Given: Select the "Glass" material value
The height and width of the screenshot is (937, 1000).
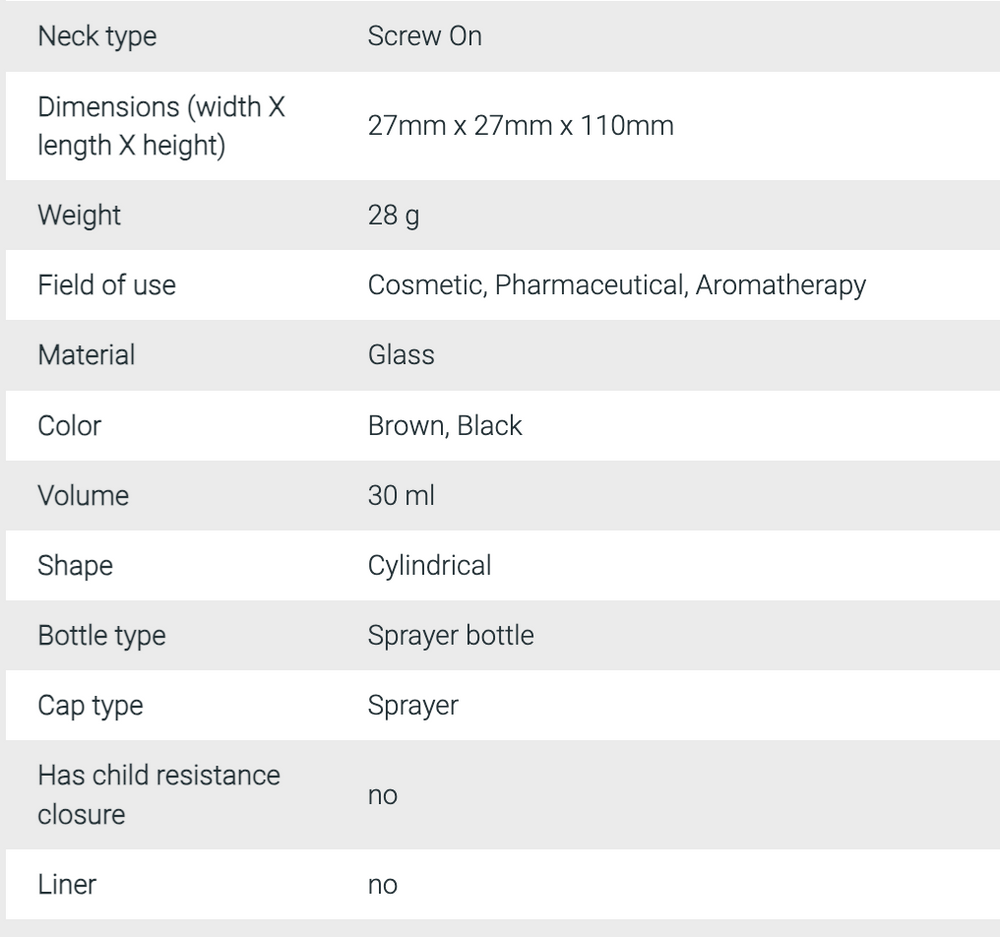Looking at the screenshot, I should (401, 355).
